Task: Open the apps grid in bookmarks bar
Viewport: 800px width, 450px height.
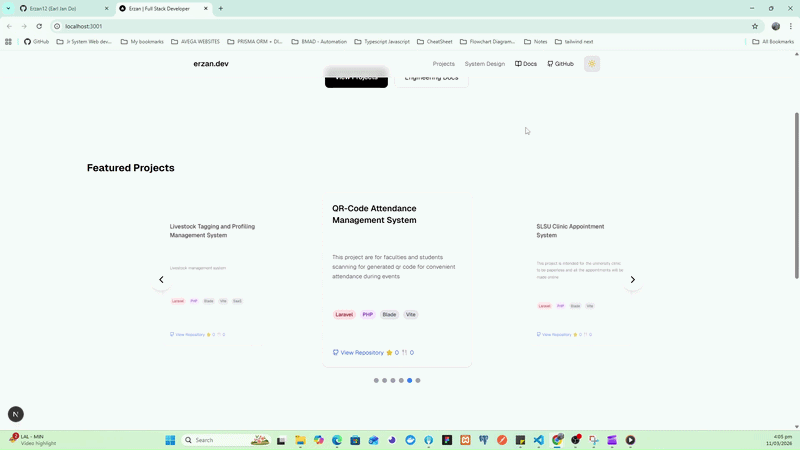Action: [8, 42]
